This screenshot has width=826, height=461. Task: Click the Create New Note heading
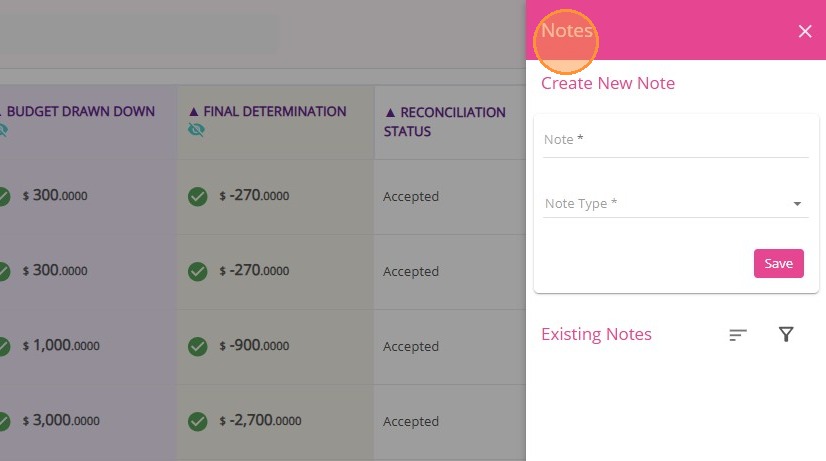(x=608, y=83)
